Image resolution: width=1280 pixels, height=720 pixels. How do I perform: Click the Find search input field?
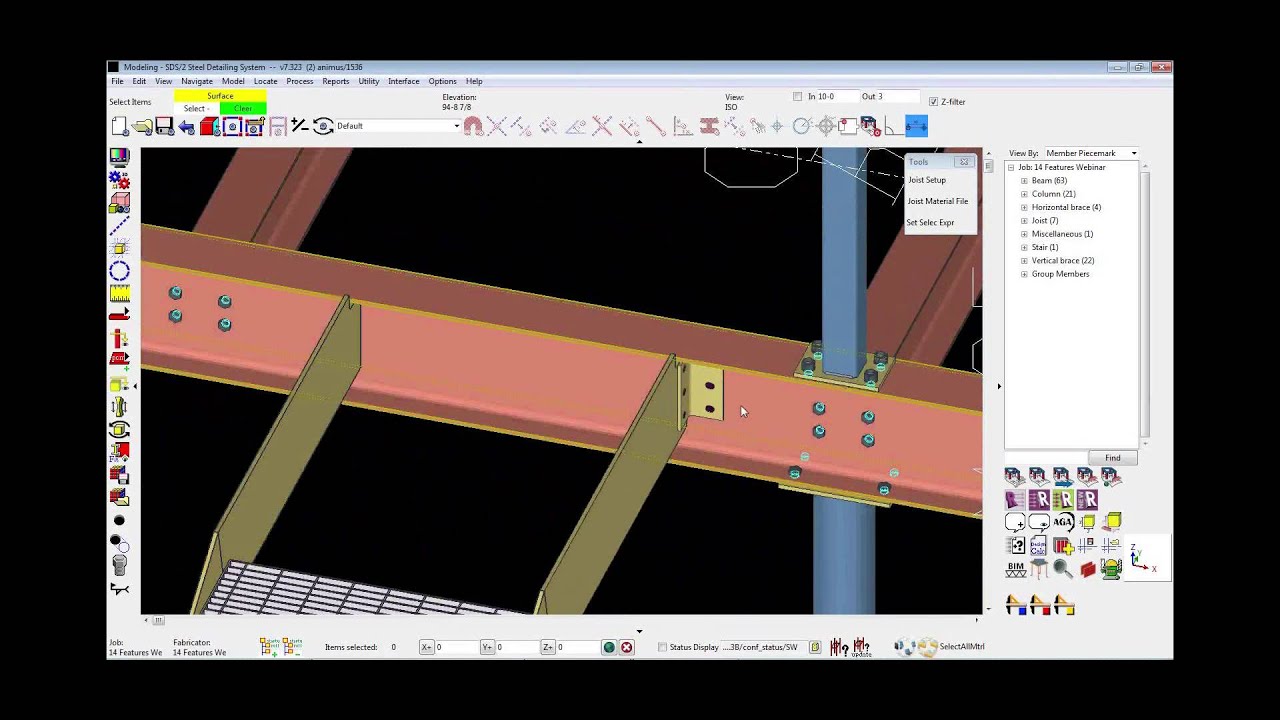[x=1046, y=458]
